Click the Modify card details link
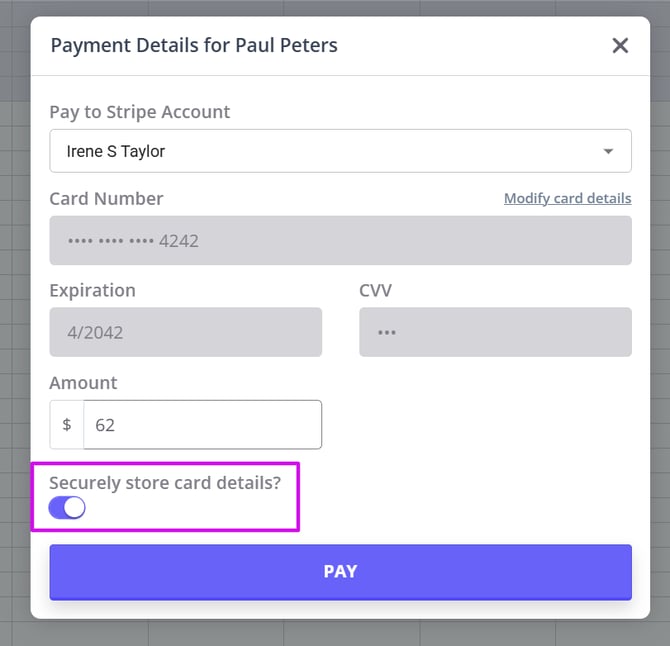This screenshot has height=646, width=670. 567,198
